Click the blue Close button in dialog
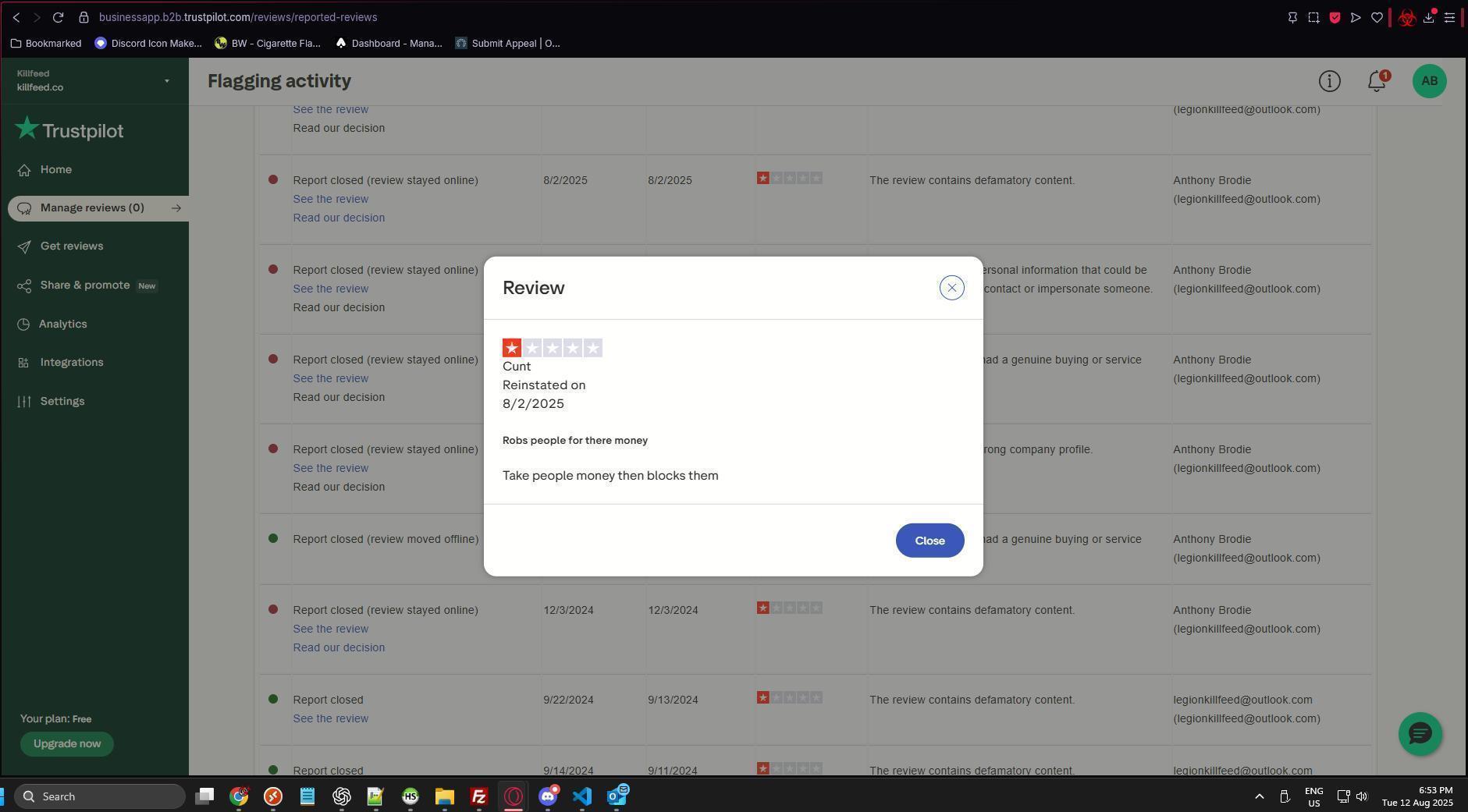Viewport: 1468px width, 812px height. tap(929, 541)
